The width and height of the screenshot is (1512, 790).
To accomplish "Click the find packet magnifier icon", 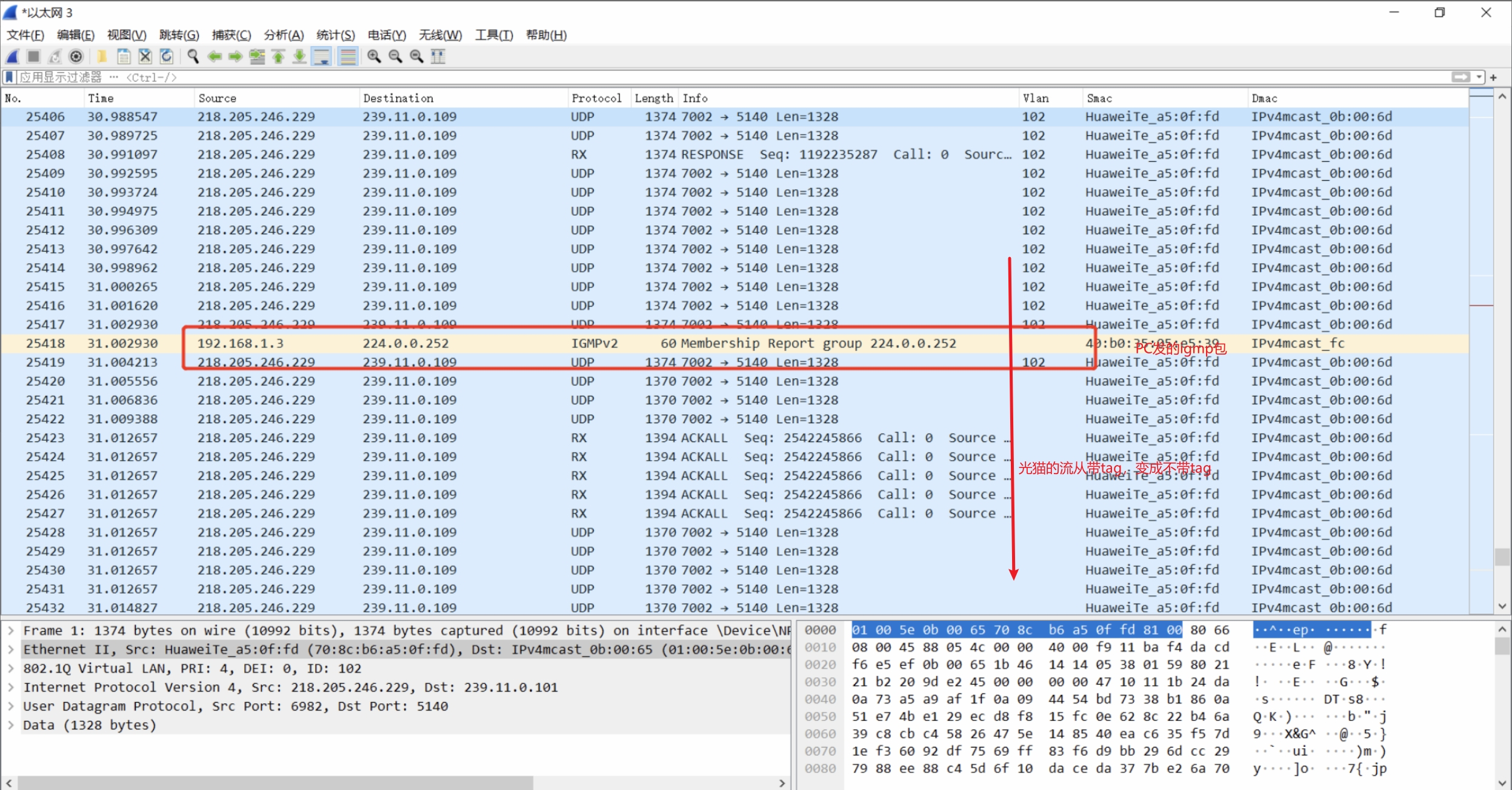I will pyautogui.click(x=193, y=57).
